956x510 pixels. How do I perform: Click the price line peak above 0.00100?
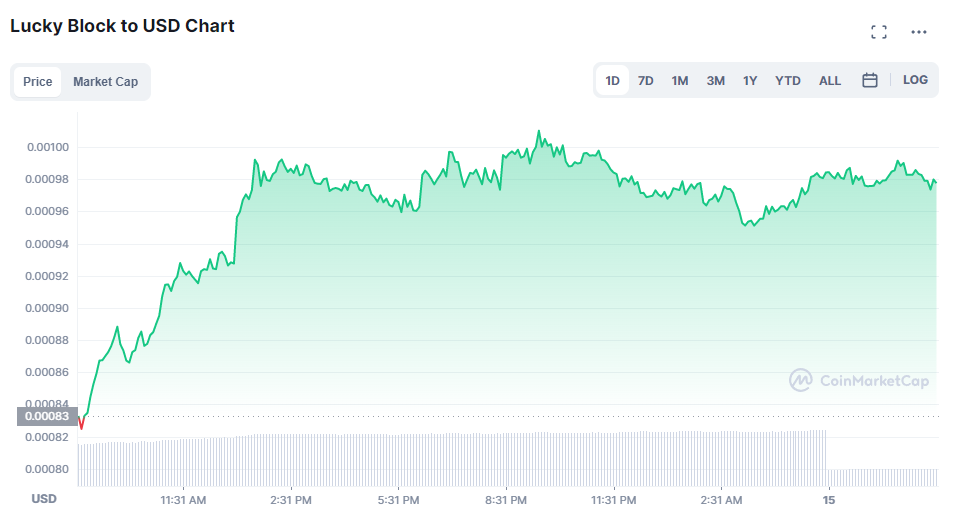(539, 131)
